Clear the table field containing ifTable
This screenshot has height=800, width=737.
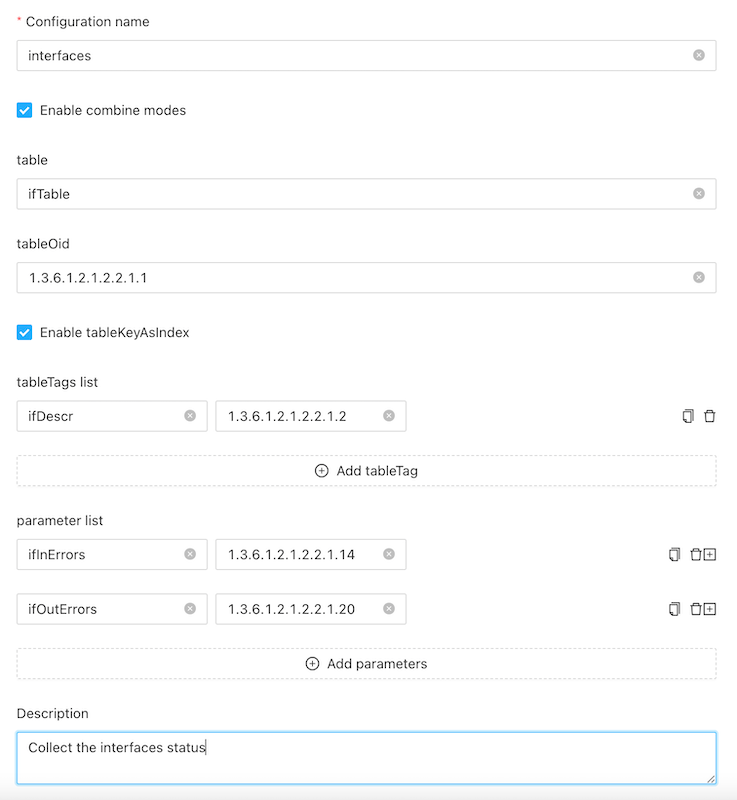point(699,194)
